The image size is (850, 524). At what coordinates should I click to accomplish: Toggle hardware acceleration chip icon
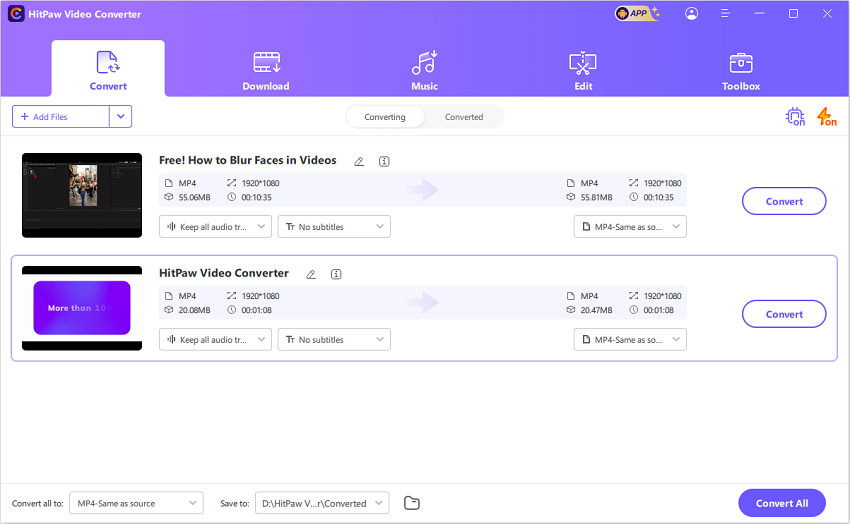(795, 117)
